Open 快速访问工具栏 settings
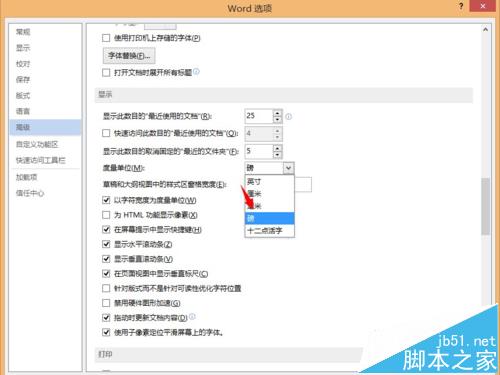This screenshot has height=375, width=500. point(45,160)
